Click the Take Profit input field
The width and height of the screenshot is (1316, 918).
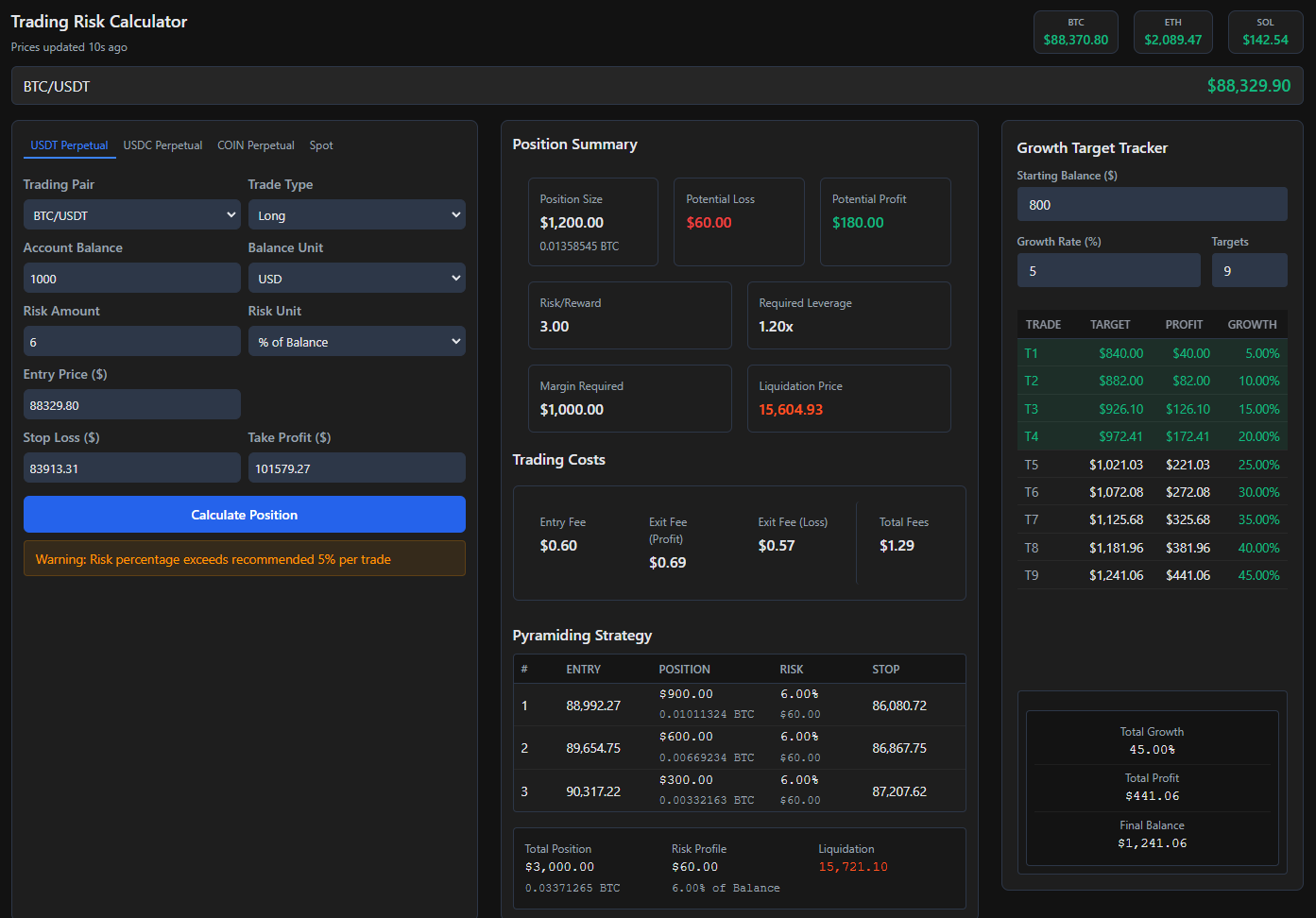click(357, 468)
